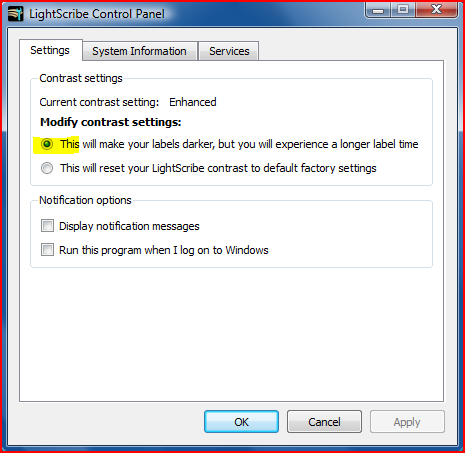Tick Run this program when I log on
Screen dimensions: 465x453
point(47,250)
